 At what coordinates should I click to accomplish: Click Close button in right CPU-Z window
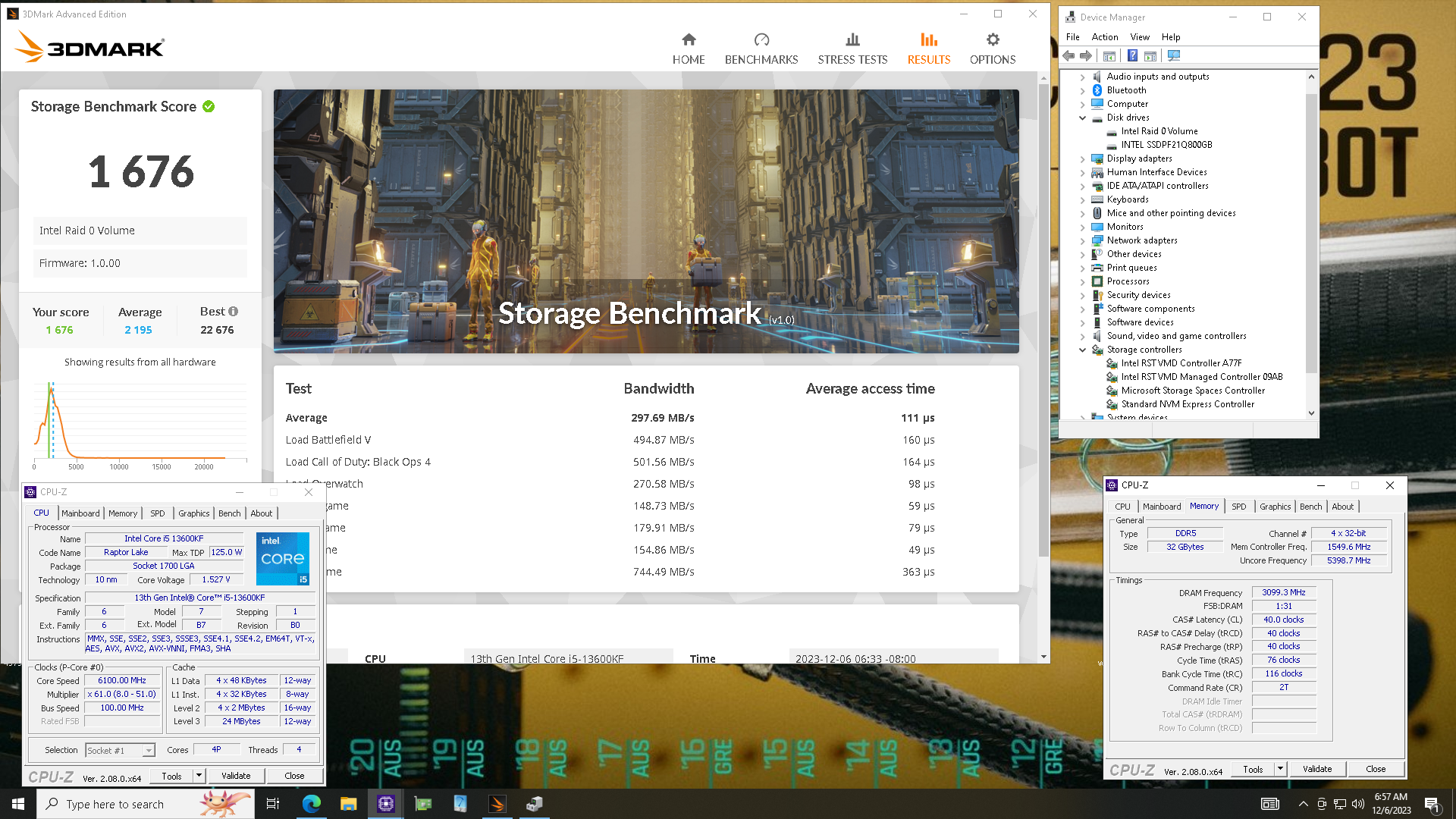(1376, 769)
